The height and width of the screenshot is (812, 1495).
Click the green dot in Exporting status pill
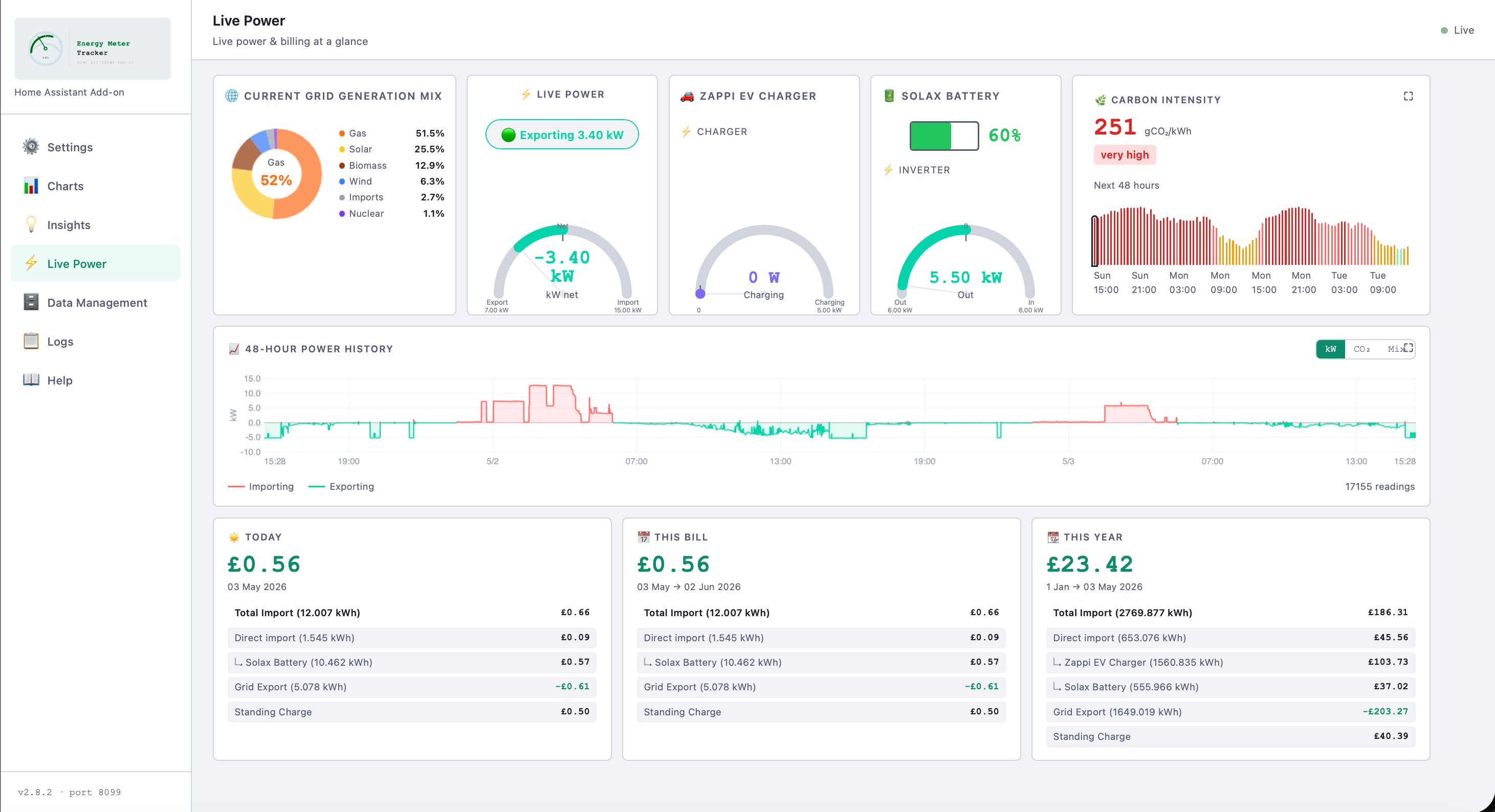click(509, 134)
